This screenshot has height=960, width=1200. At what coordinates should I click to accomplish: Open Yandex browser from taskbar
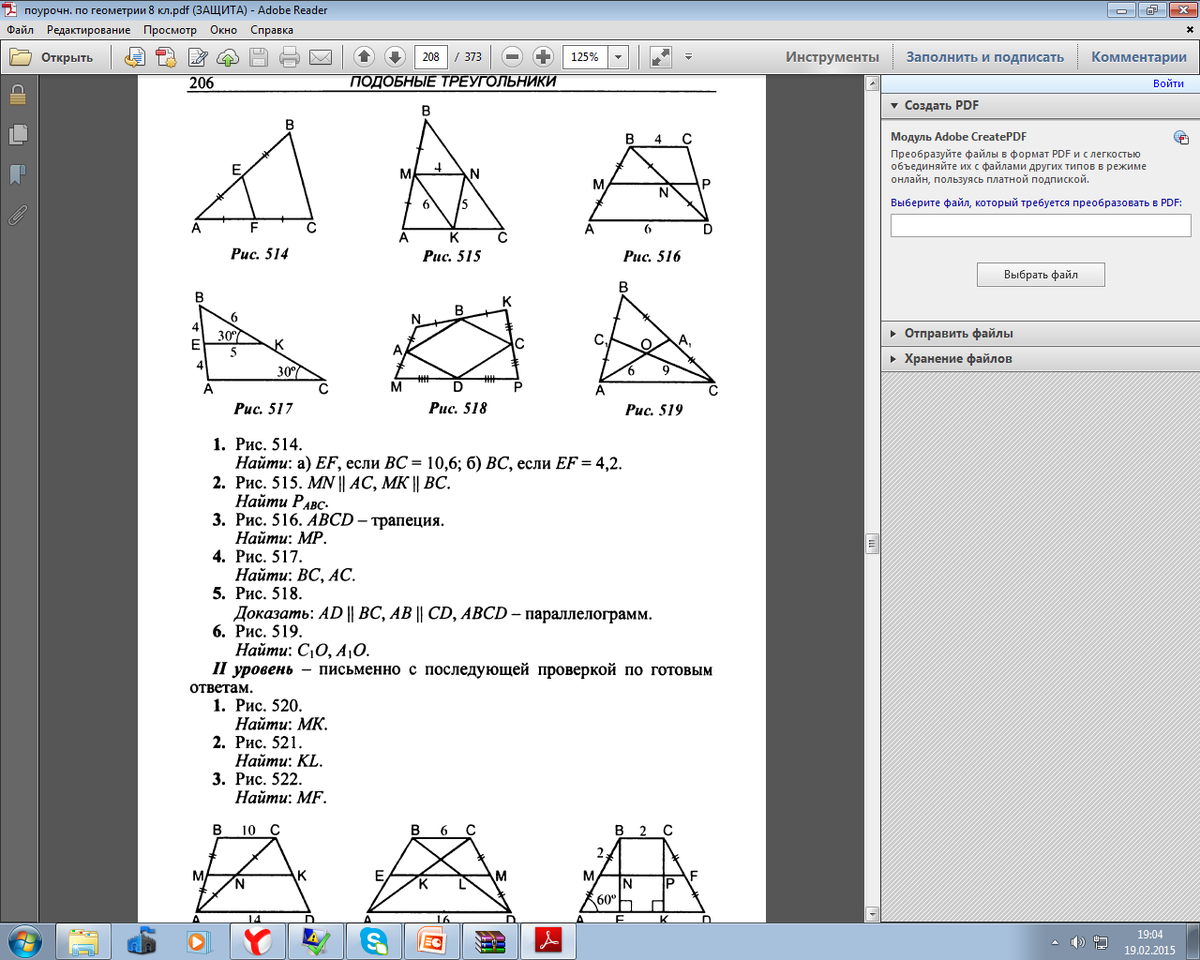click(x=259, y=941)
